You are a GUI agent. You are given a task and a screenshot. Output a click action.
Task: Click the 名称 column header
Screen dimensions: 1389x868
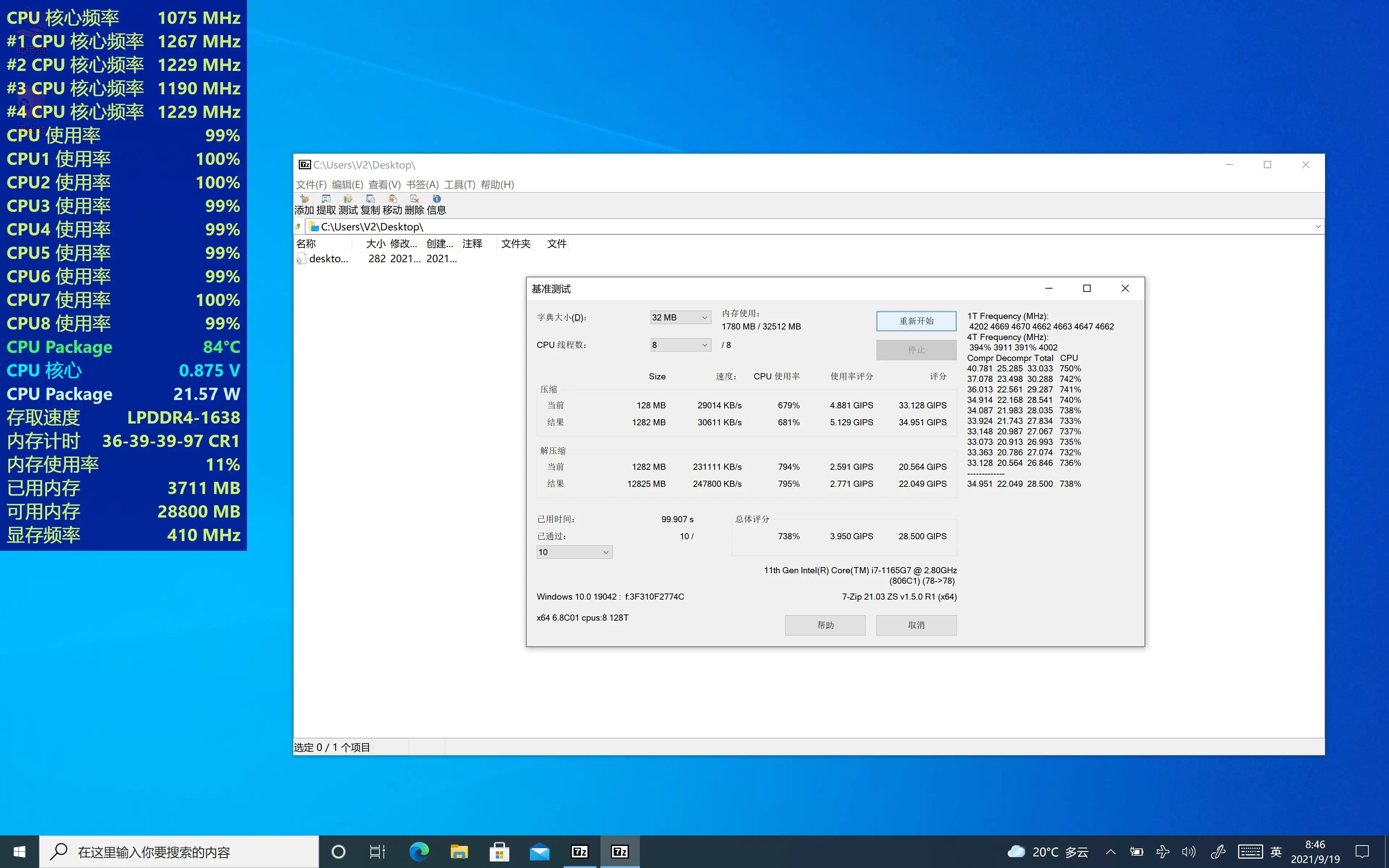point(306,244)
